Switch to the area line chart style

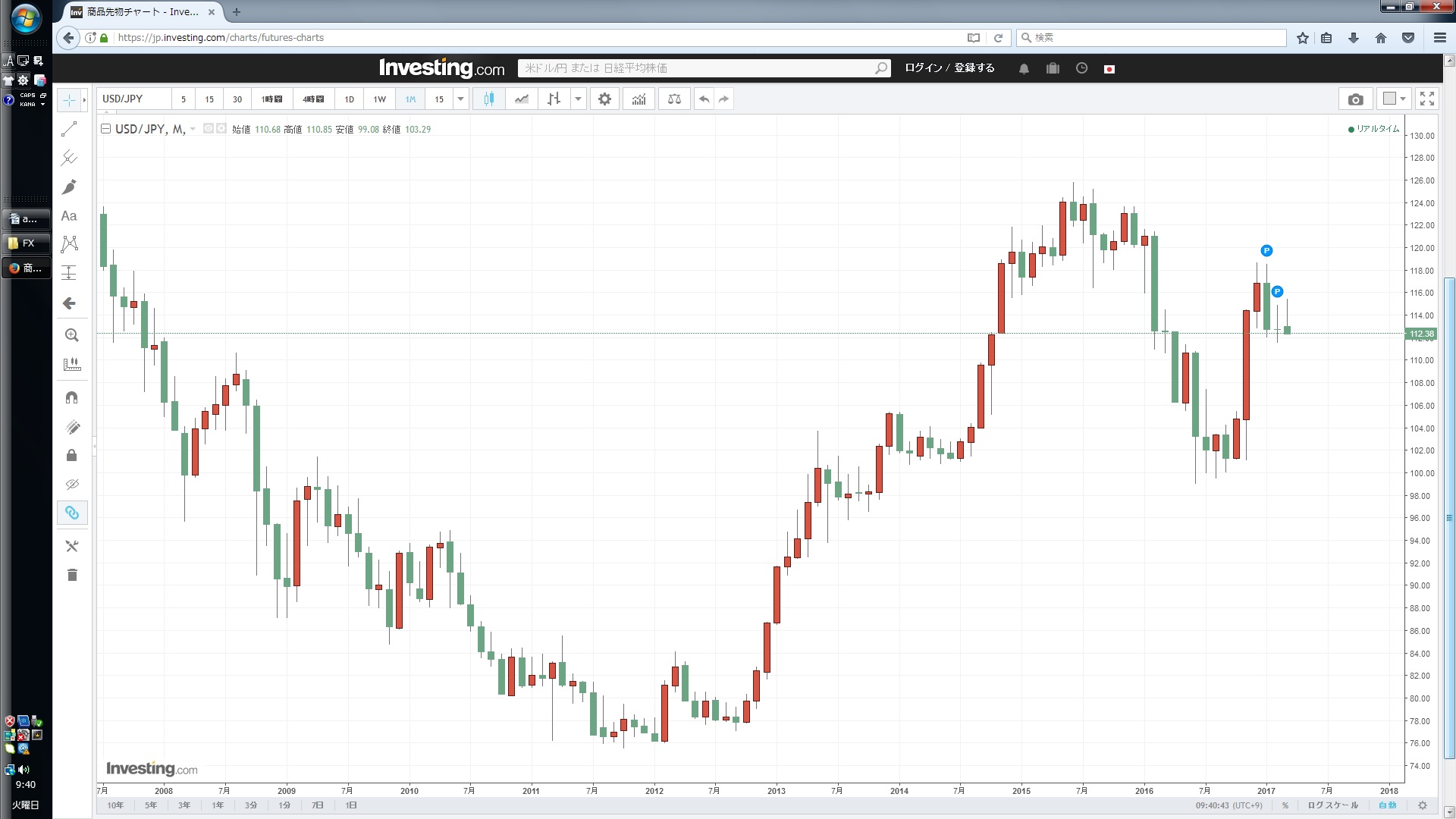point(522,99)
